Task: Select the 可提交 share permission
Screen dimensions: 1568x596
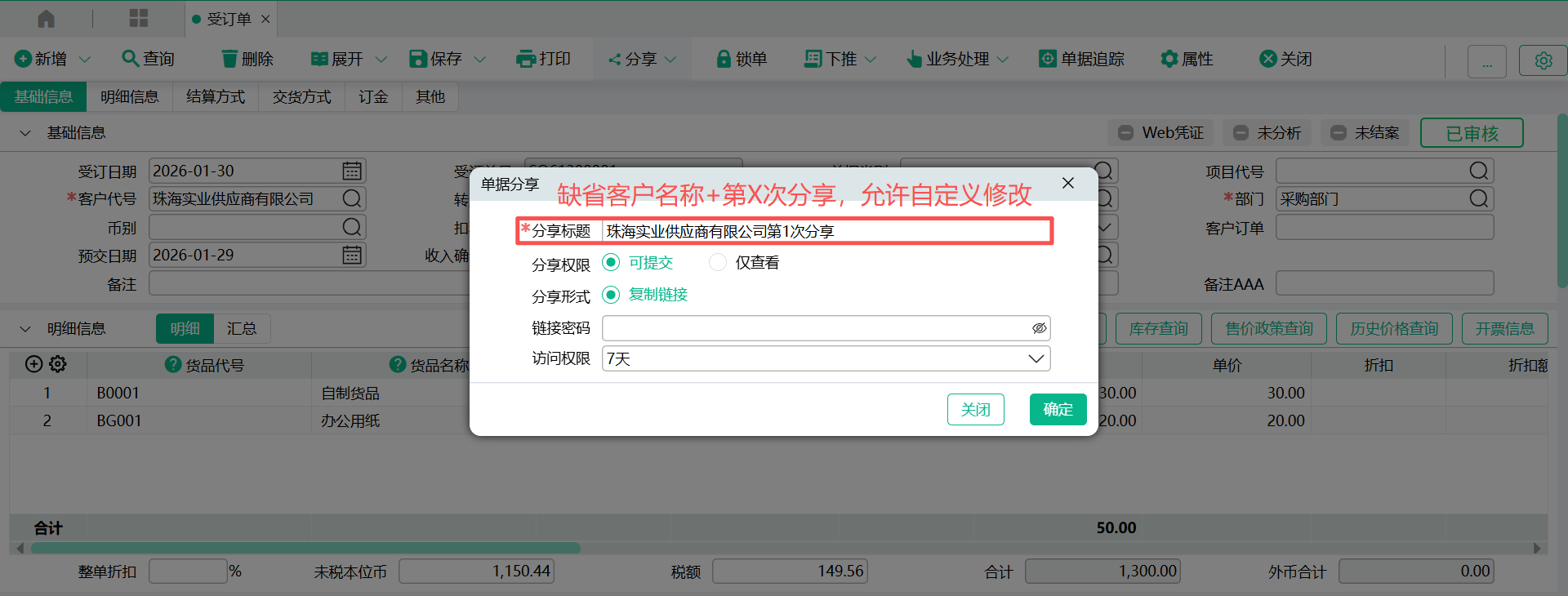Action: pyautogui.click(x=611, y=263)
